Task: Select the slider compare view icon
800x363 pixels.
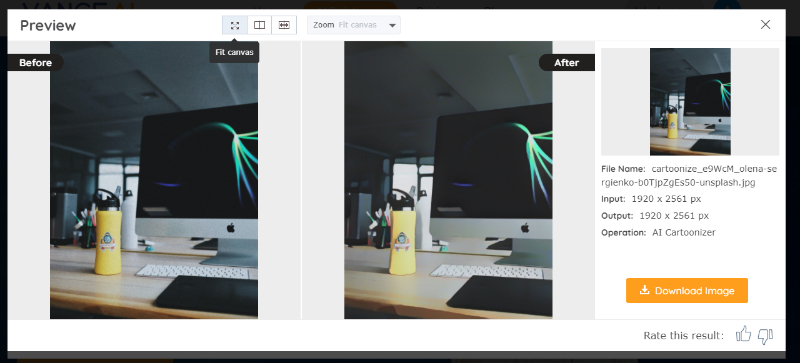Action: 284,25
